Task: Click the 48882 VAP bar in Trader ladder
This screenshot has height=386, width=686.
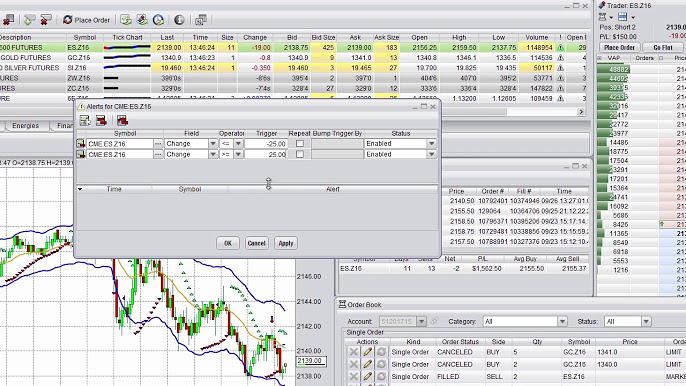Action: 613,70
